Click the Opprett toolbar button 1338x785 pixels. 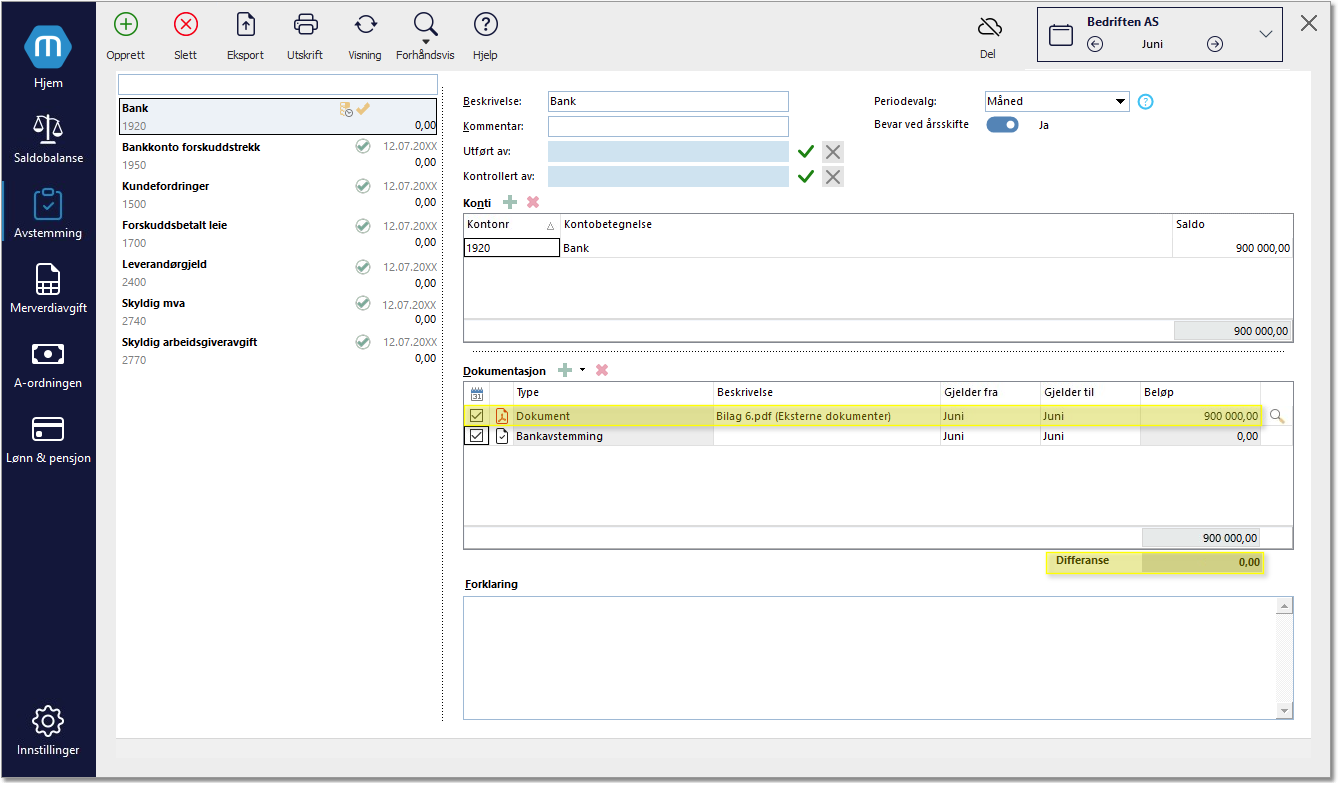(126, 36)
